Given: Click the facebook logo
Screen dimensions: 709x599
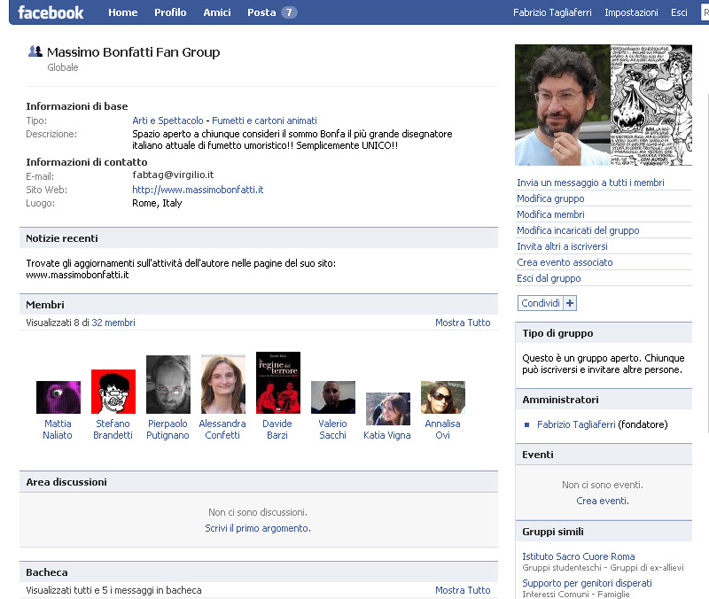Looking at the screenshot, I should 51,13.
